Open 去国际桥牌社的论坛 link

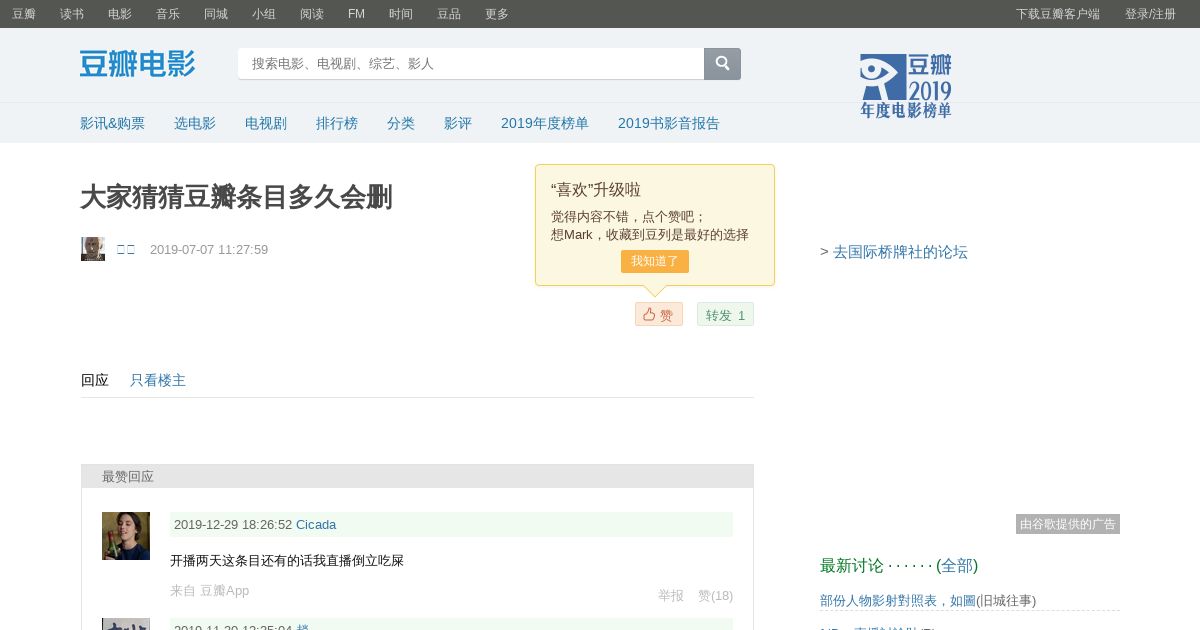coord(900,252)
